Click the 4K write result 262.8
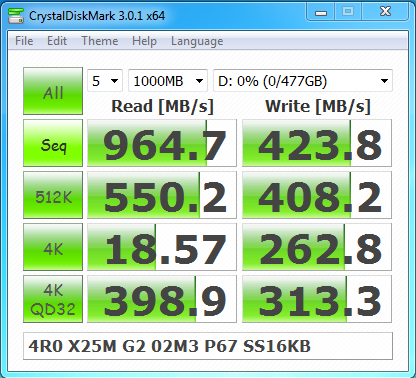The height and width of the screenshot is (378, 416). (317, 247)
